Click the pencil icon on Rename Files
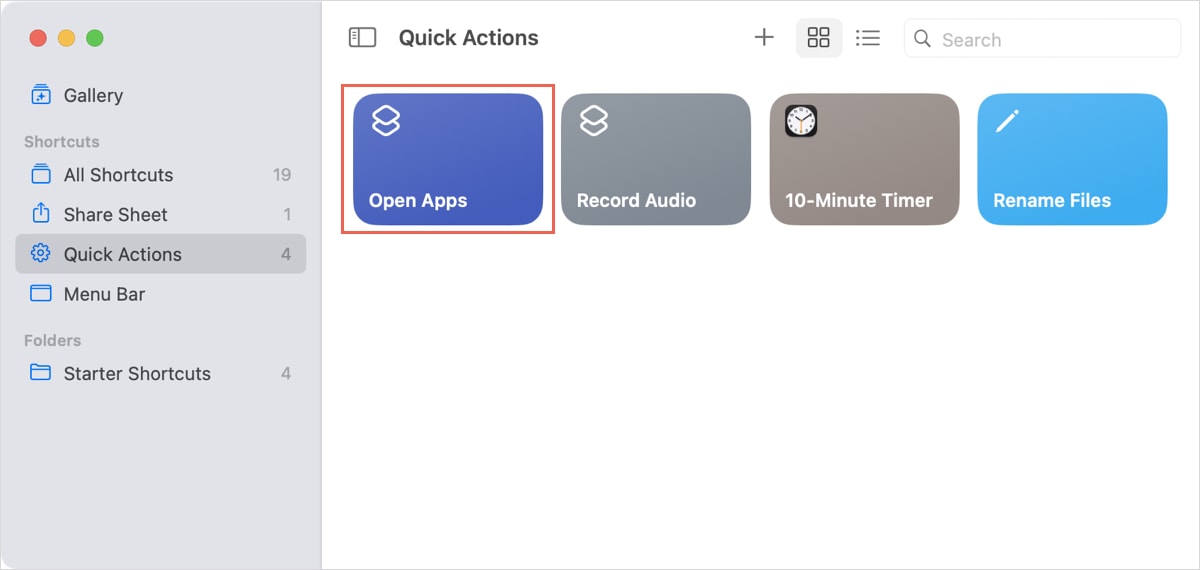The image size is (1200, 570). coord(1007,121)
